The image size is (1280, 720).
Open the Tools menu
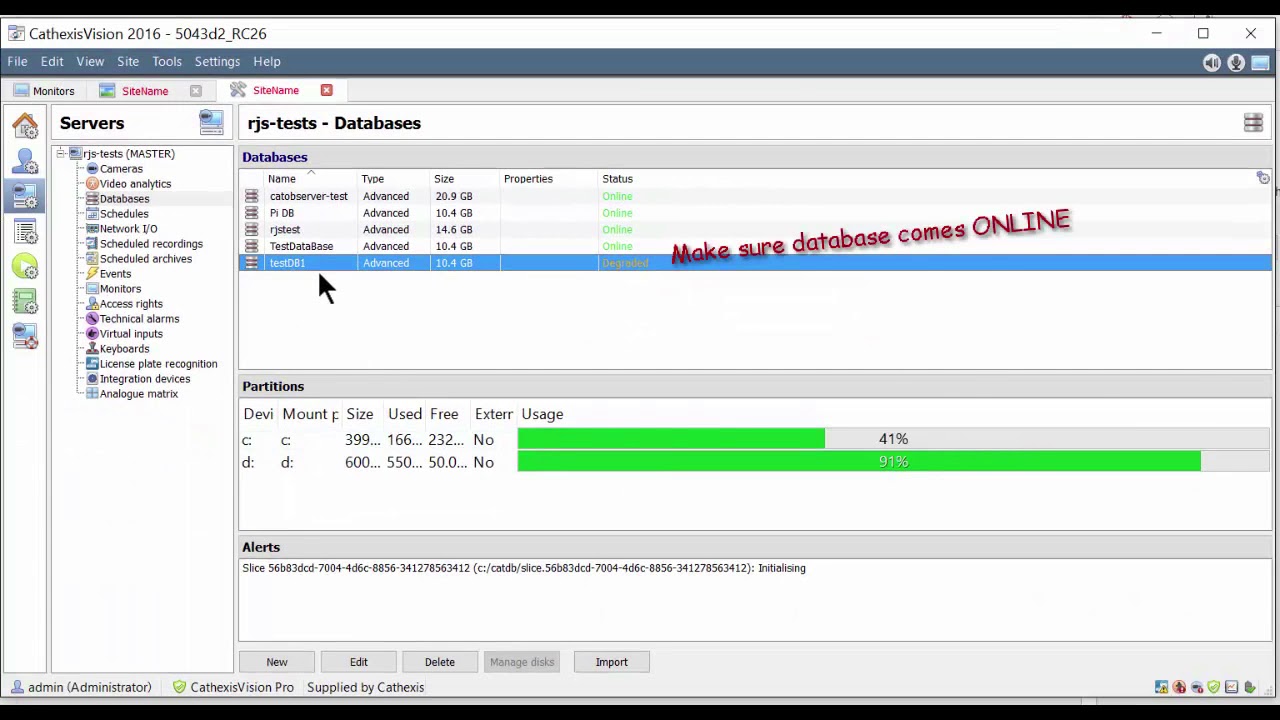(x=167, y=62)
